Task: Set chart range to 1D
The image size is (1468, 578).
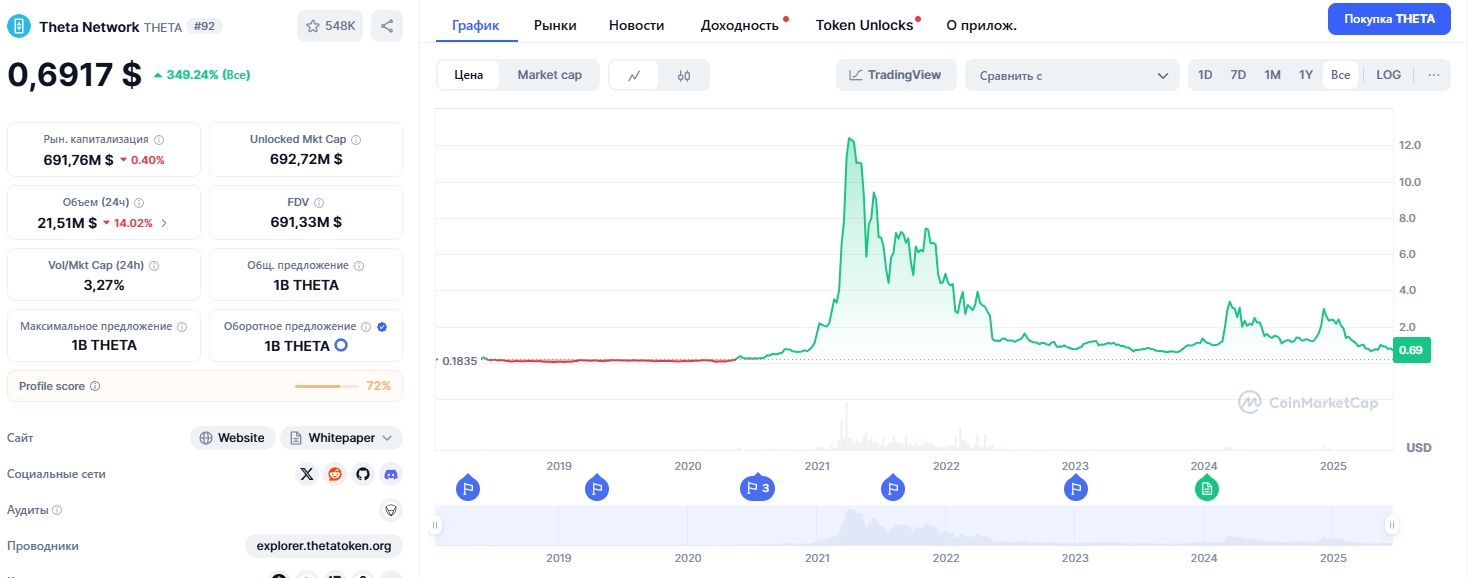Action: click(x=1206, y=75)
